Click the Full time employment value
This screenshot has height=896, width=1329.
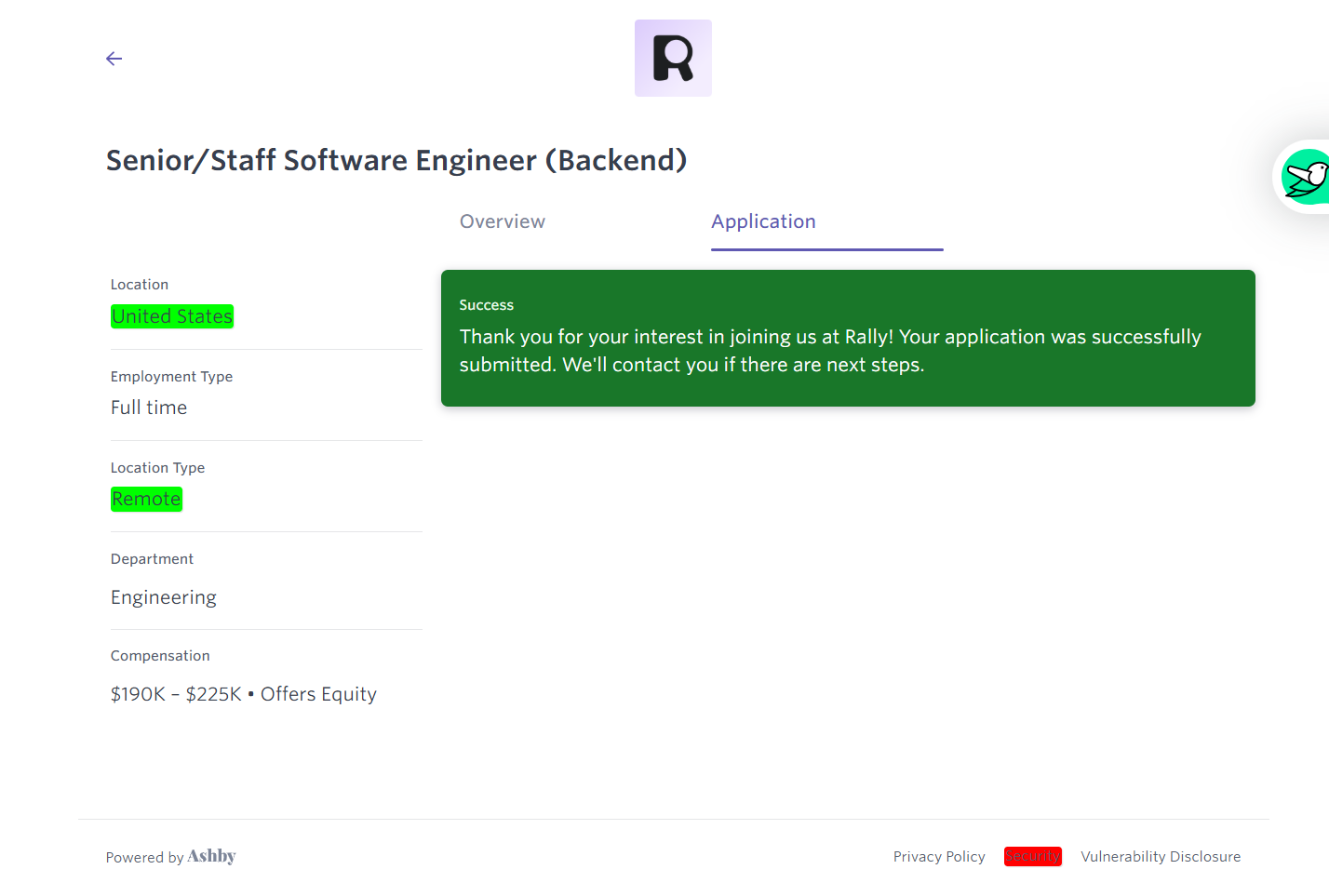click(x=149, y=408)
